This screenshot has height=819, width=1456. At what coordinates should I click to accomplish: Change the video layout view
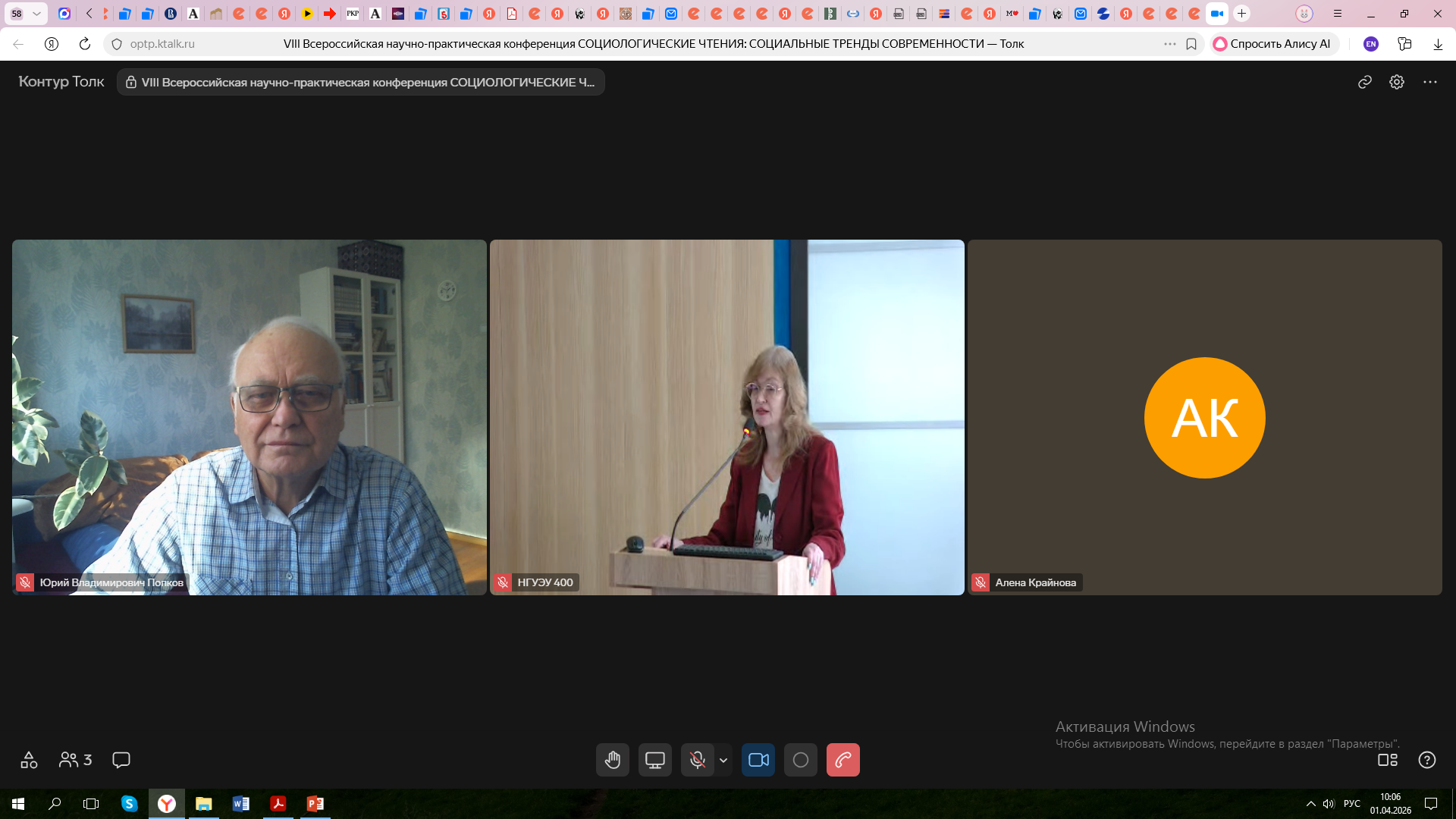point(1387,760)
